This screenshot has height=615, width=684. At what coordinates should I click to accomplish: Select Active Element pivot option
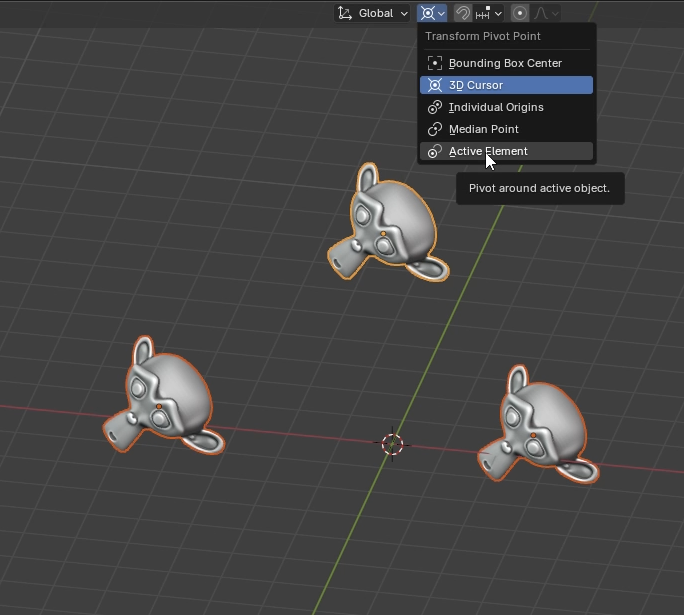[506, 151]
